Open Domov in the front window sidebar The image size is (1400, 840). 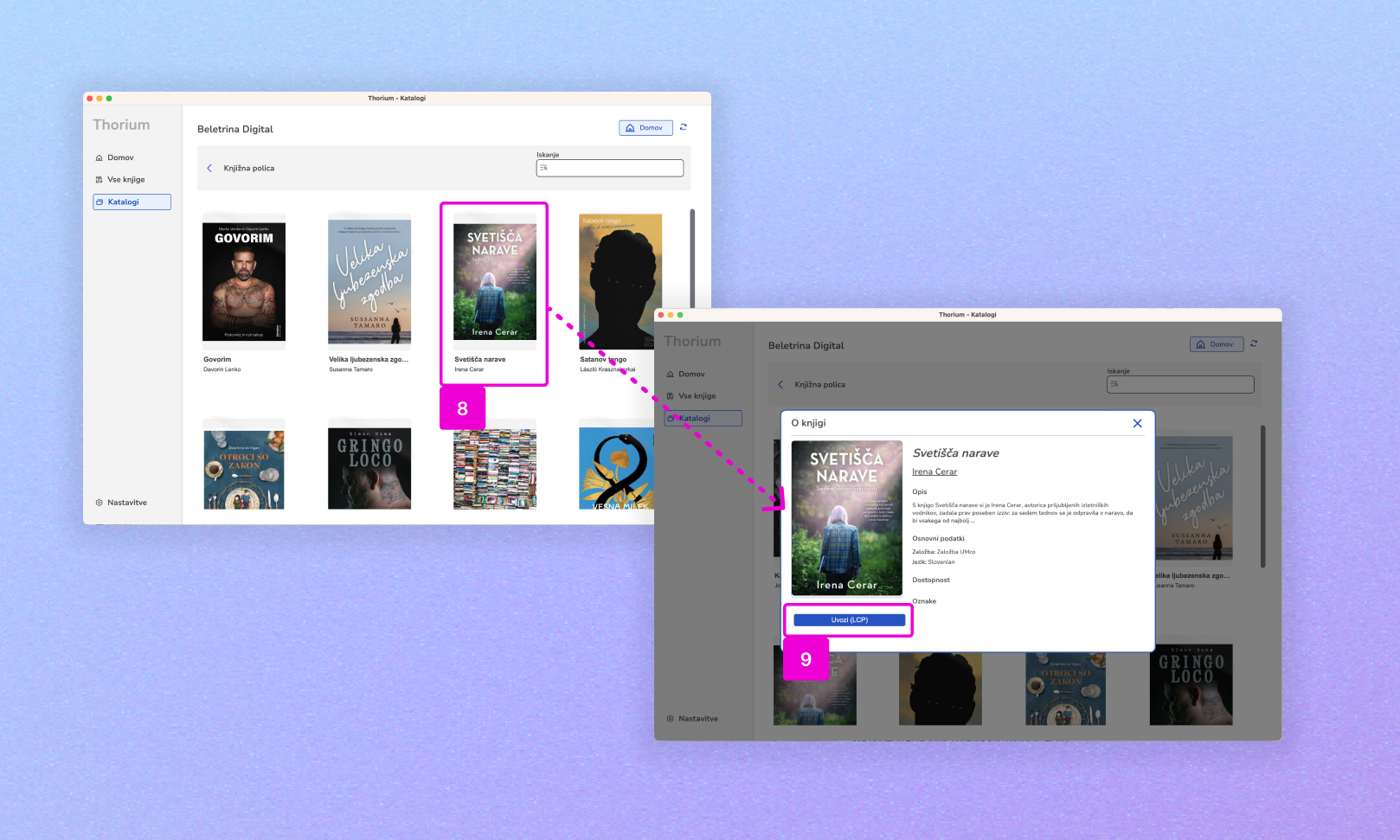point(686,374)
